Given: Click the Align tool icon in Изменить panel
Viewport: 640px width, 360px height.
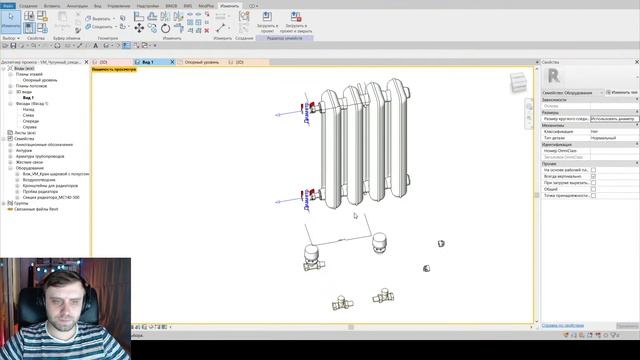Looking at the screenshot, I should click(x=139, y=16).
